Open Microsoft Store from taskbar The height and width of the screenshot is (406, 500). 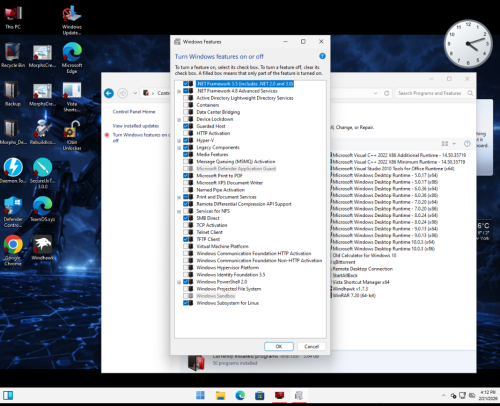coord(260,395)
